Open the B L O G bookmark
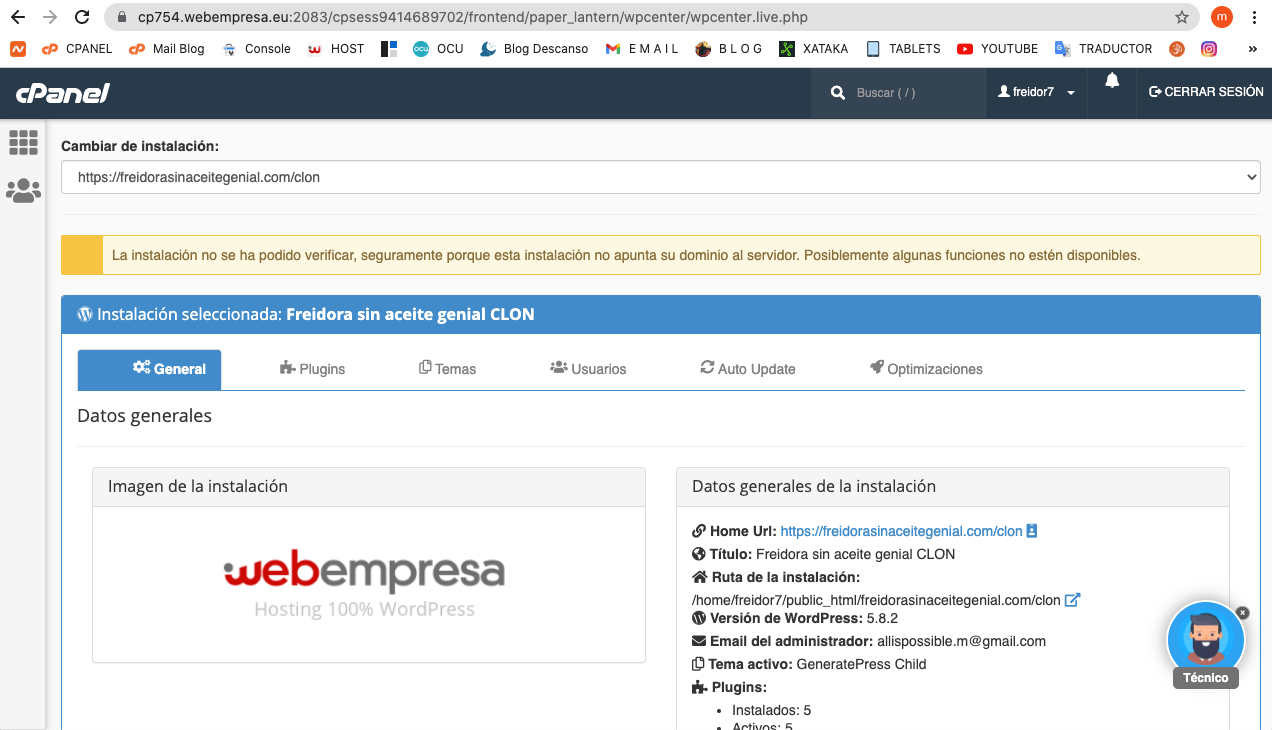 click(x=728, y=48)
